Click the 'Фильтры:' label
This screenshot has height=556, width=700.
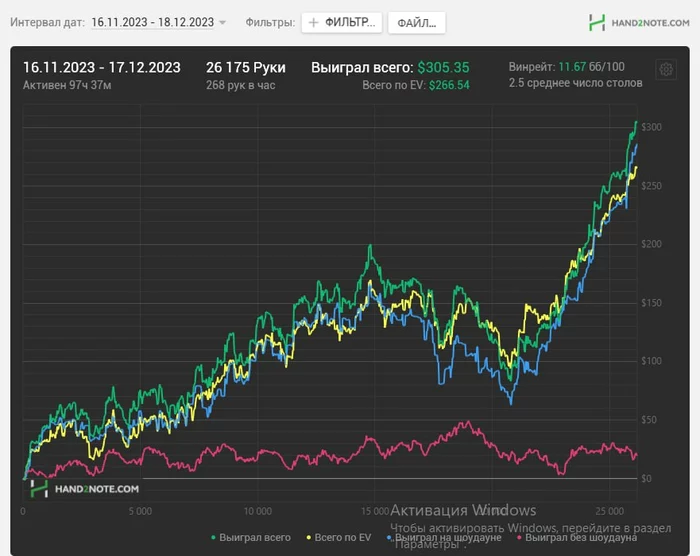tap(270, 22)
